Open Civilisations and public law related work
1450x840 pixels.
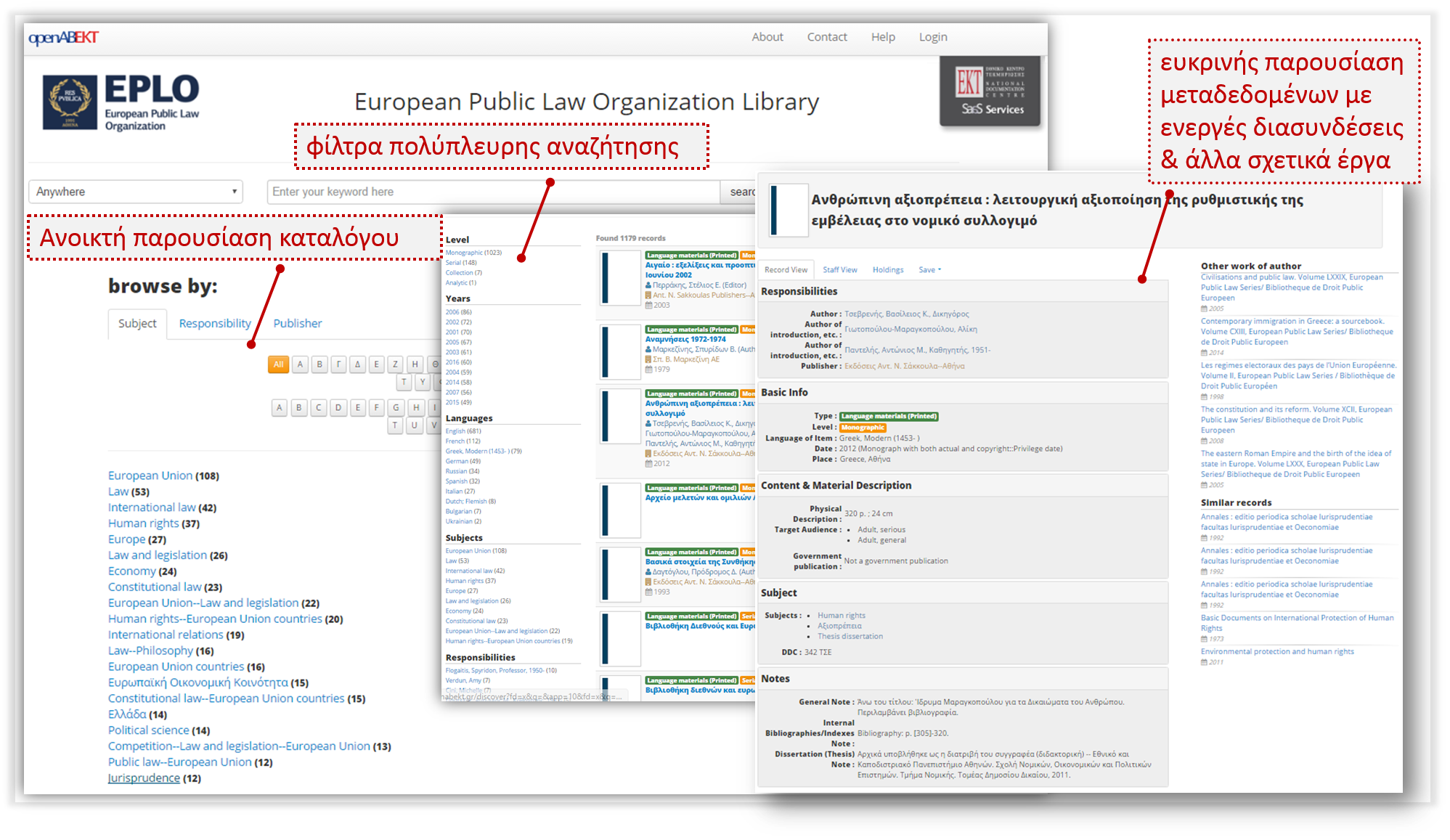click(x=1292, y=288)
